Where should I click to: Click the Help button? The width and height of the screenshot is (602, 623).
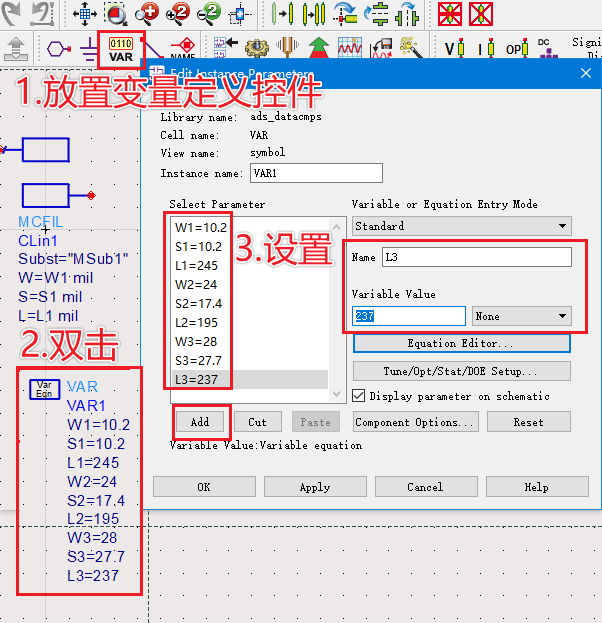[x=537, y=487]
